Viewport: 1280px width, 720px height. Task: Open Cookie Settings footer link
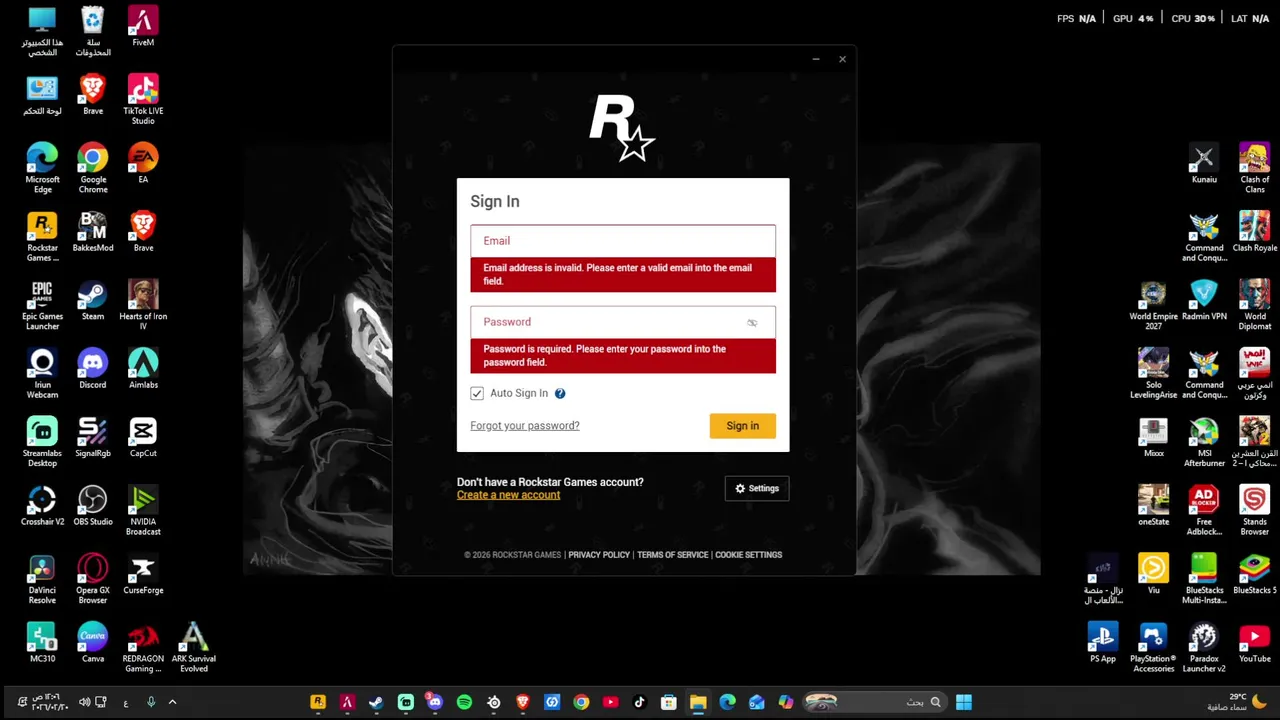748,555
